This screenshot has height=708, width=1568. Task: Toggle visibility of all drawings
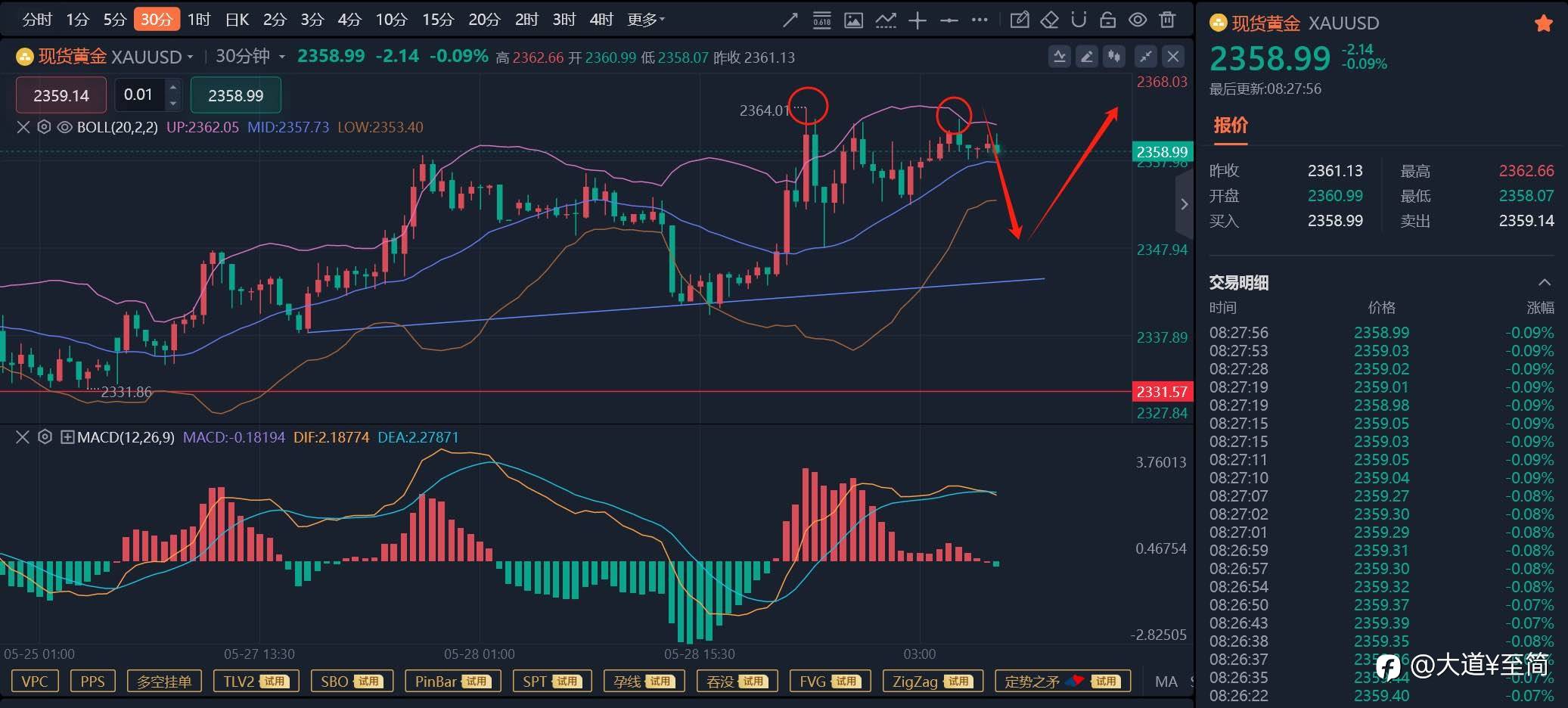1138,20
